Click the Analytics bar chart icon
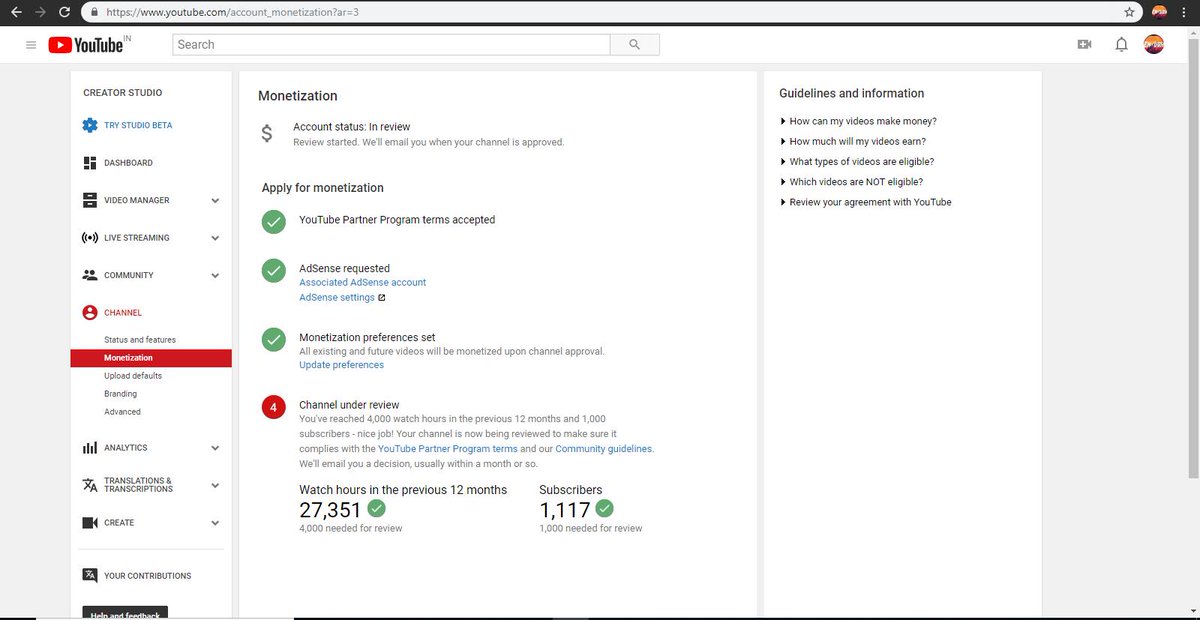 [x=90, y=448]
